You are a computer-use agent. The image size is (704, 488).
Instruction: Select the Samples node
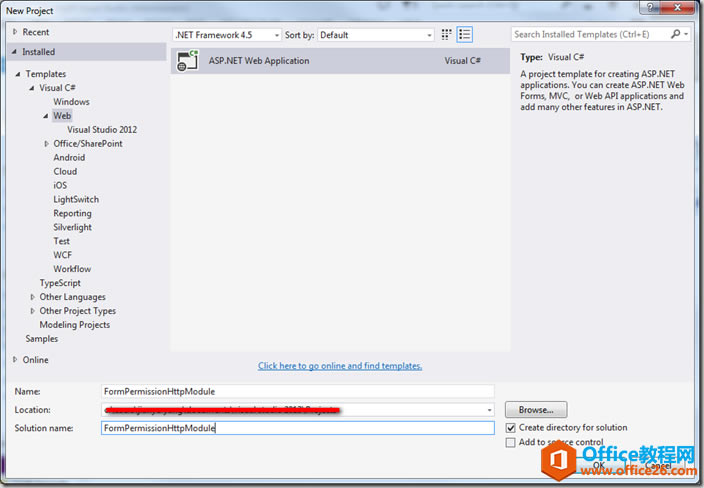42,339
